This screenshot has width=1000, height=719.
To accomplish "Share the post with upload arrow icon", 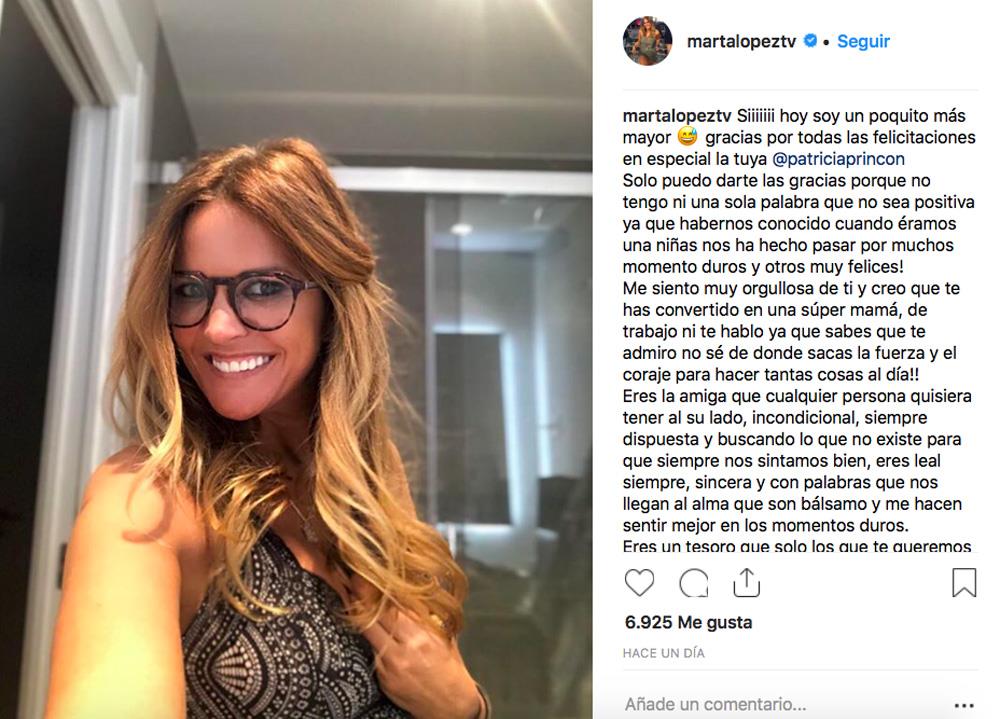I will tap(746, 582).
